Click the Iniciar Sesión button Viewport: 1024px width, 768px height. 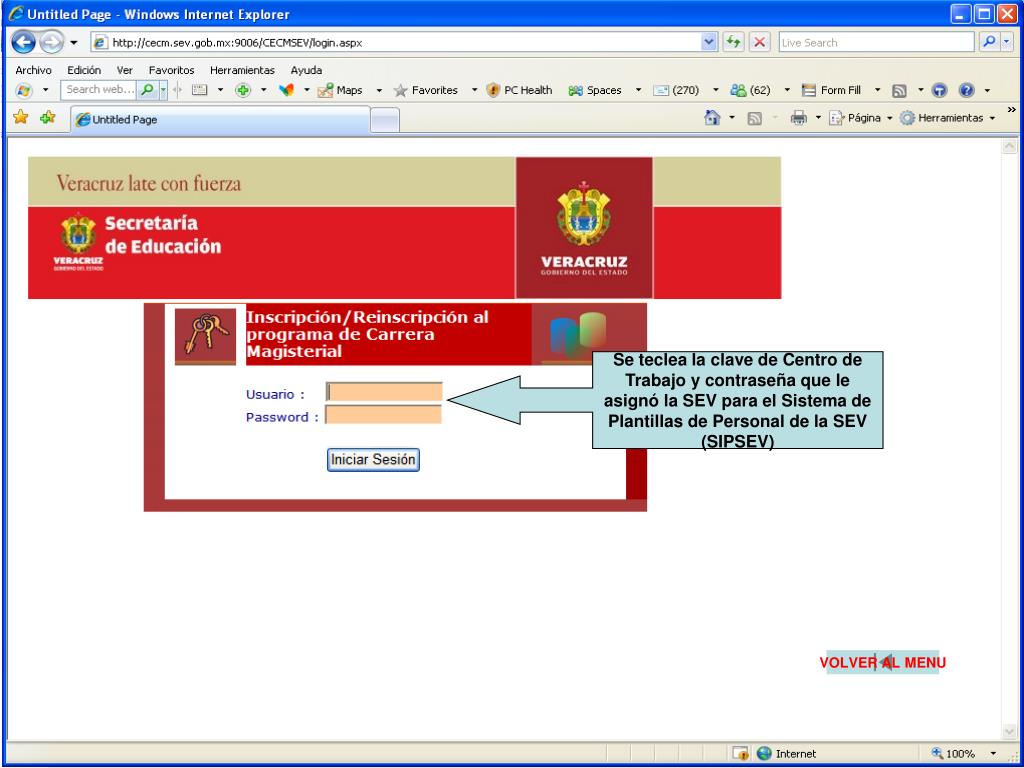tap(373, 460)
